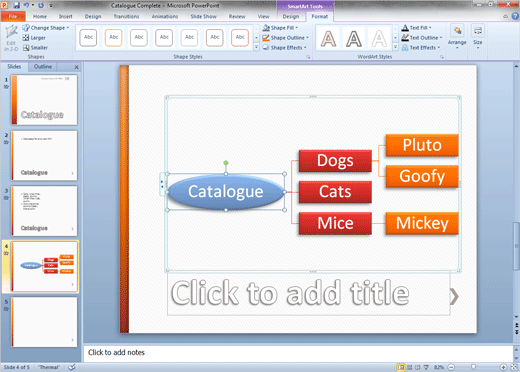Open Shape Outline dropdown
Image resolution: width=520 pixels, height=372 pixels.
coord(286,38)
